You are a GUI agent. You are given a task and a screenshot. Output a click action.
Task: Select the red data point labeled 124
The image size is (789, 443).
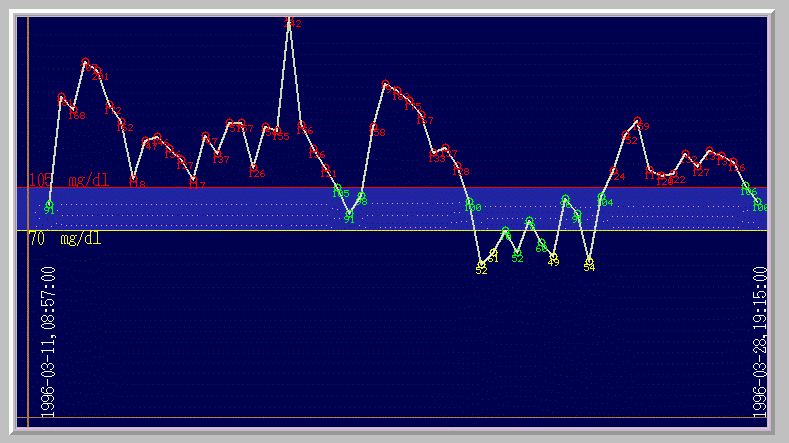pyautogui.click(x=614, y=172)
